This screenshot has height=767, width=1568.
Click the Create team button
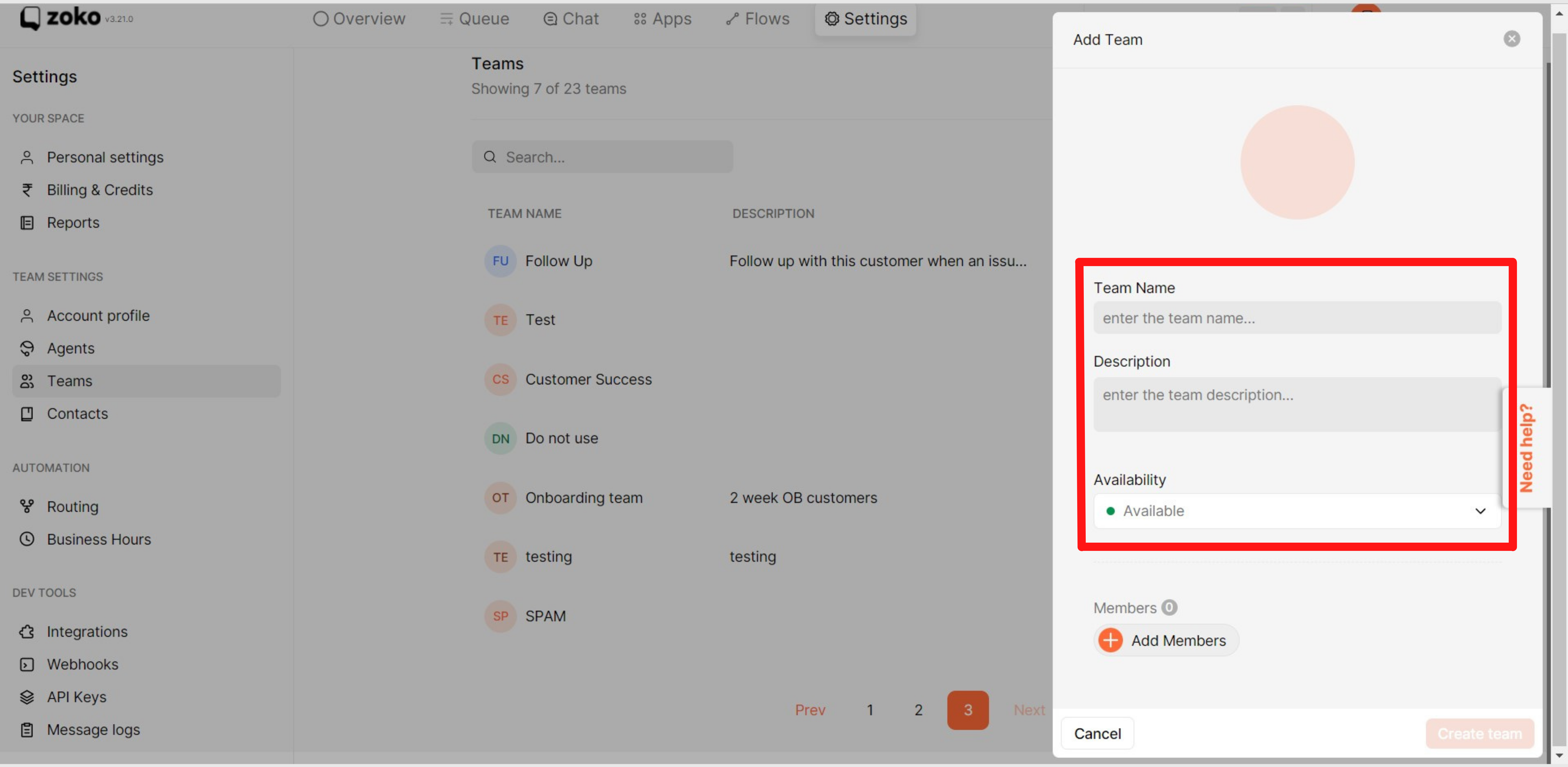click(x=1480, y=734)
